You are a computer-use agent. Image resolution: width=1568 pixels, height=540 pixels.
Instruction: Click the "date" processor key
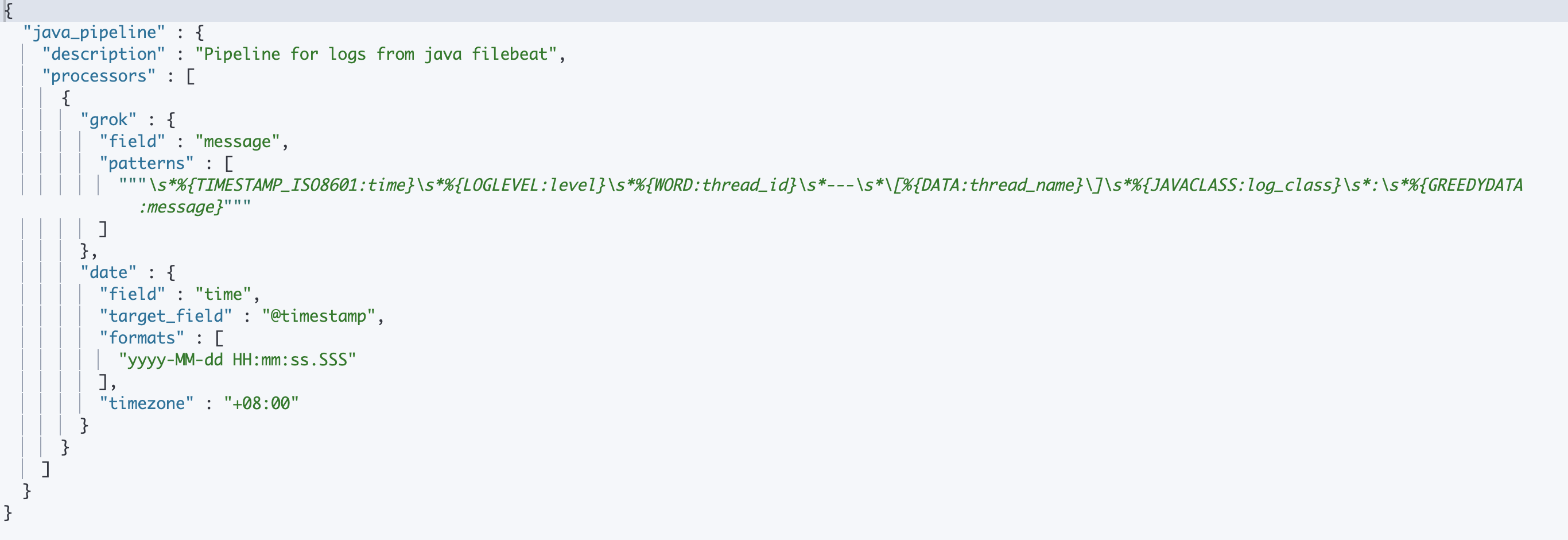coord(108,272)
